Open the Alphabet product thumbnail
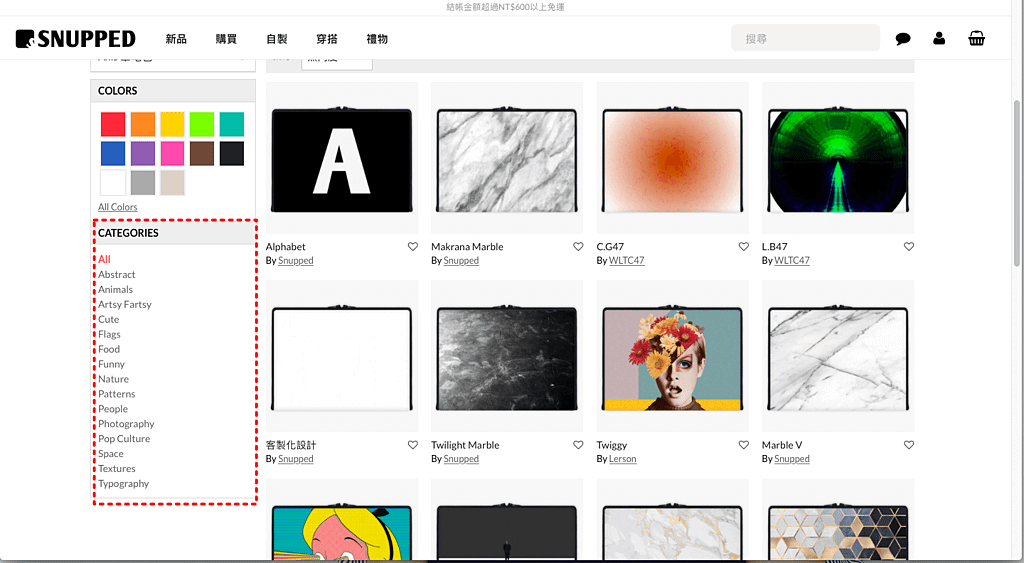This screenshot has width=1024, height=563. (342, 157)
